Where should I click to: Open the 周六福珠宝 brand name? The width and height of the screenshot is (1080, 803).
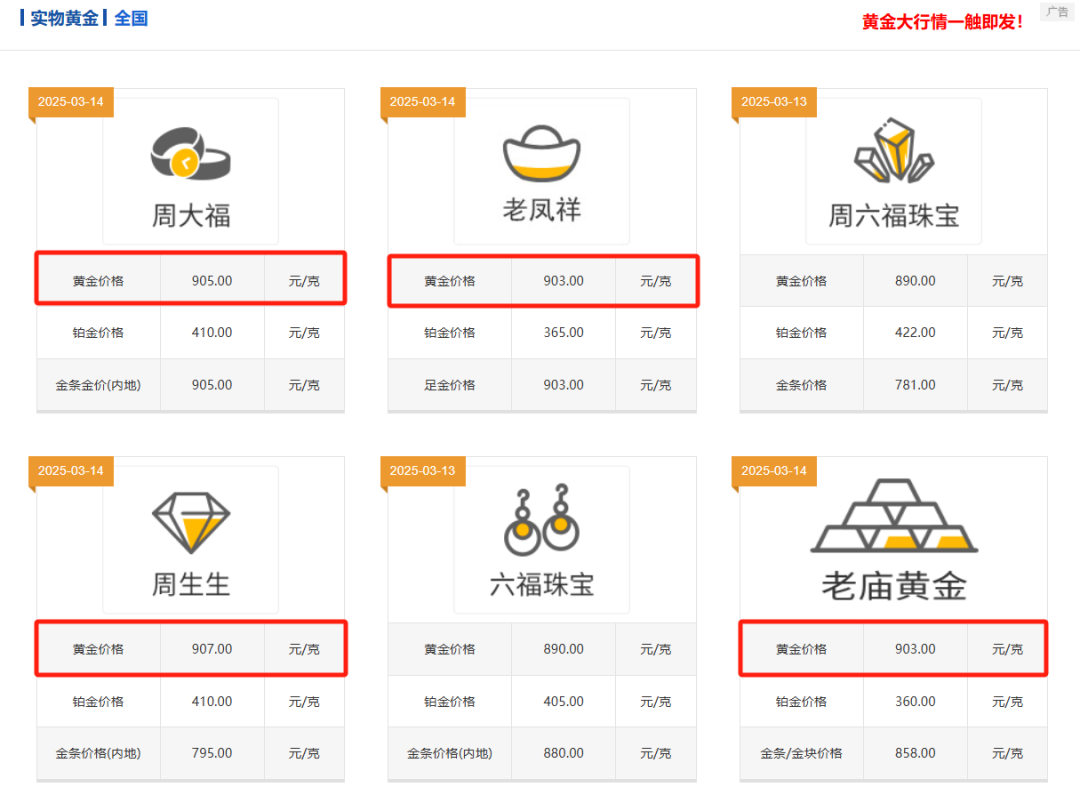coord(893,216)
